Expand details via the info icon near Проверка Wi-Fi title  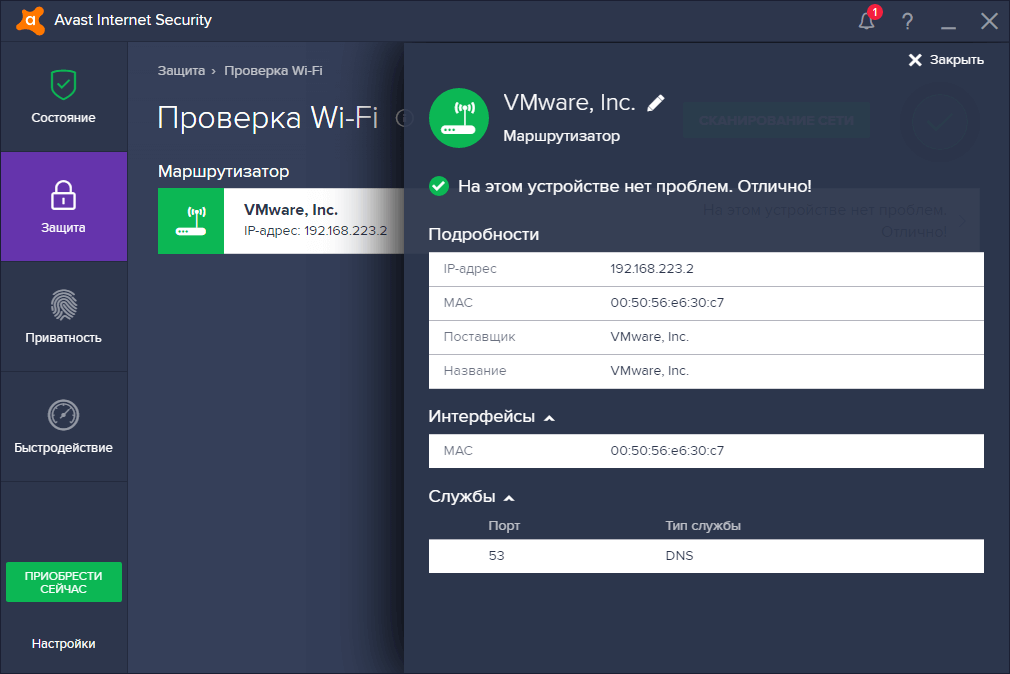pyautogui.click(x=405, y=118)
